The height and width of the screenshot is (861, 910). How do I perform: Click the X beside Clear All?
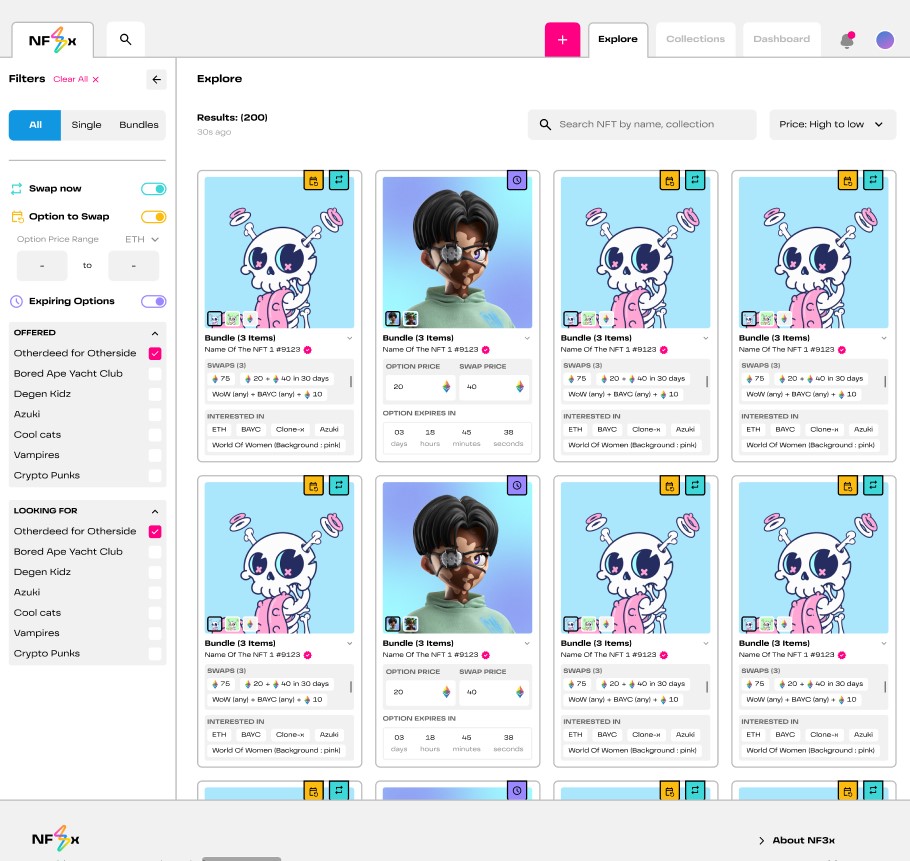(x=96, y=79)
